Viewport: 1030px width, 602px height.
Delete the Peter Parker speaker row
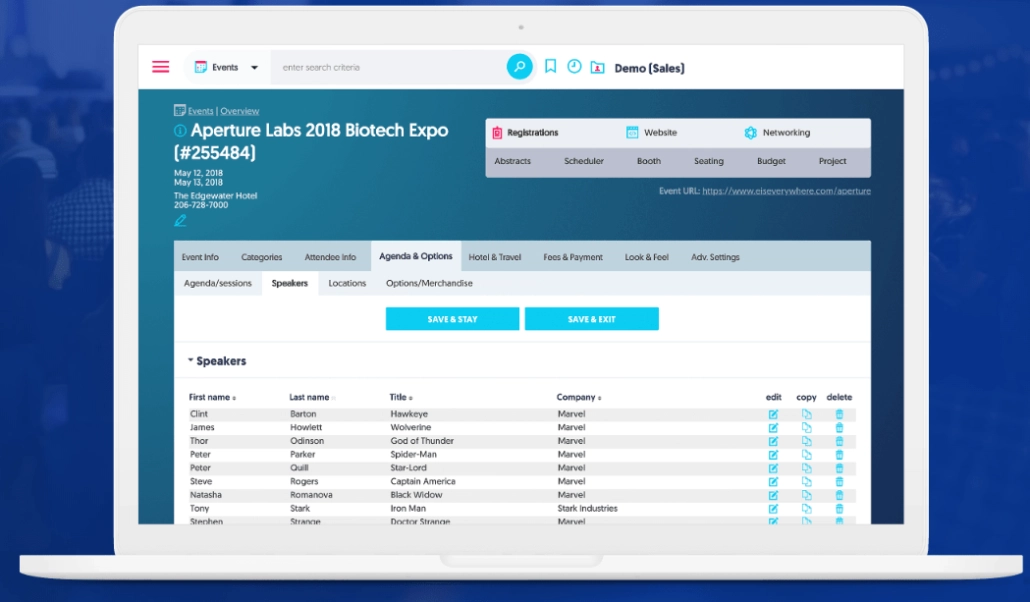tap(839, 455)
